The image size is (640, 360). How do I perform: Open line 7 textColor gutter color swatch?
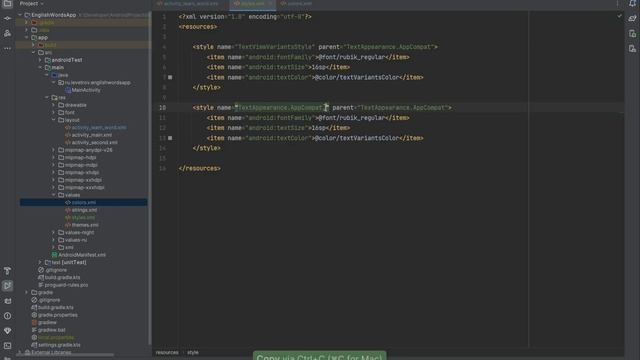[x=170, y=78]
